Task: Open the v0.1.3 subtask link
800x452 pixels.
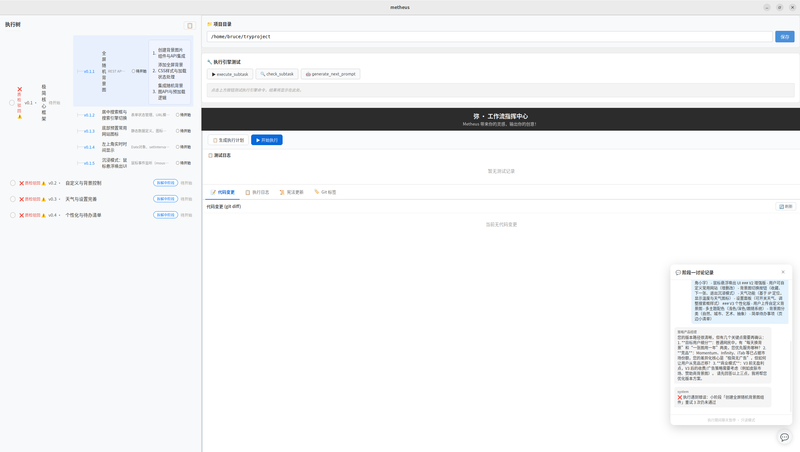Action: point(89,131)
